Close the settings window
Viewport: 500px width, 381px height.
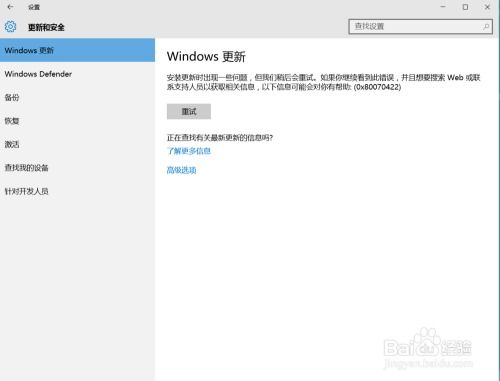[x=487, y=7]
